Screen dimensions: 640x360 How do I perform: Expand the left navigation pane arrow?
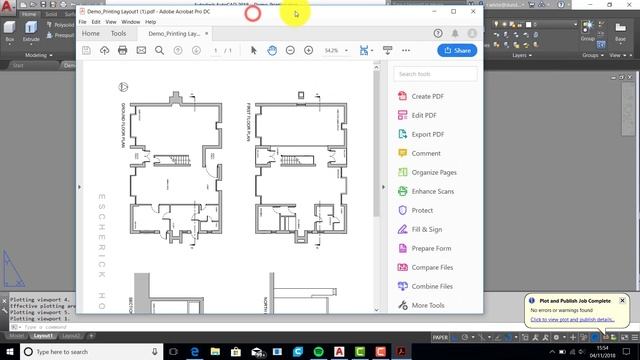tap(80, 187)
